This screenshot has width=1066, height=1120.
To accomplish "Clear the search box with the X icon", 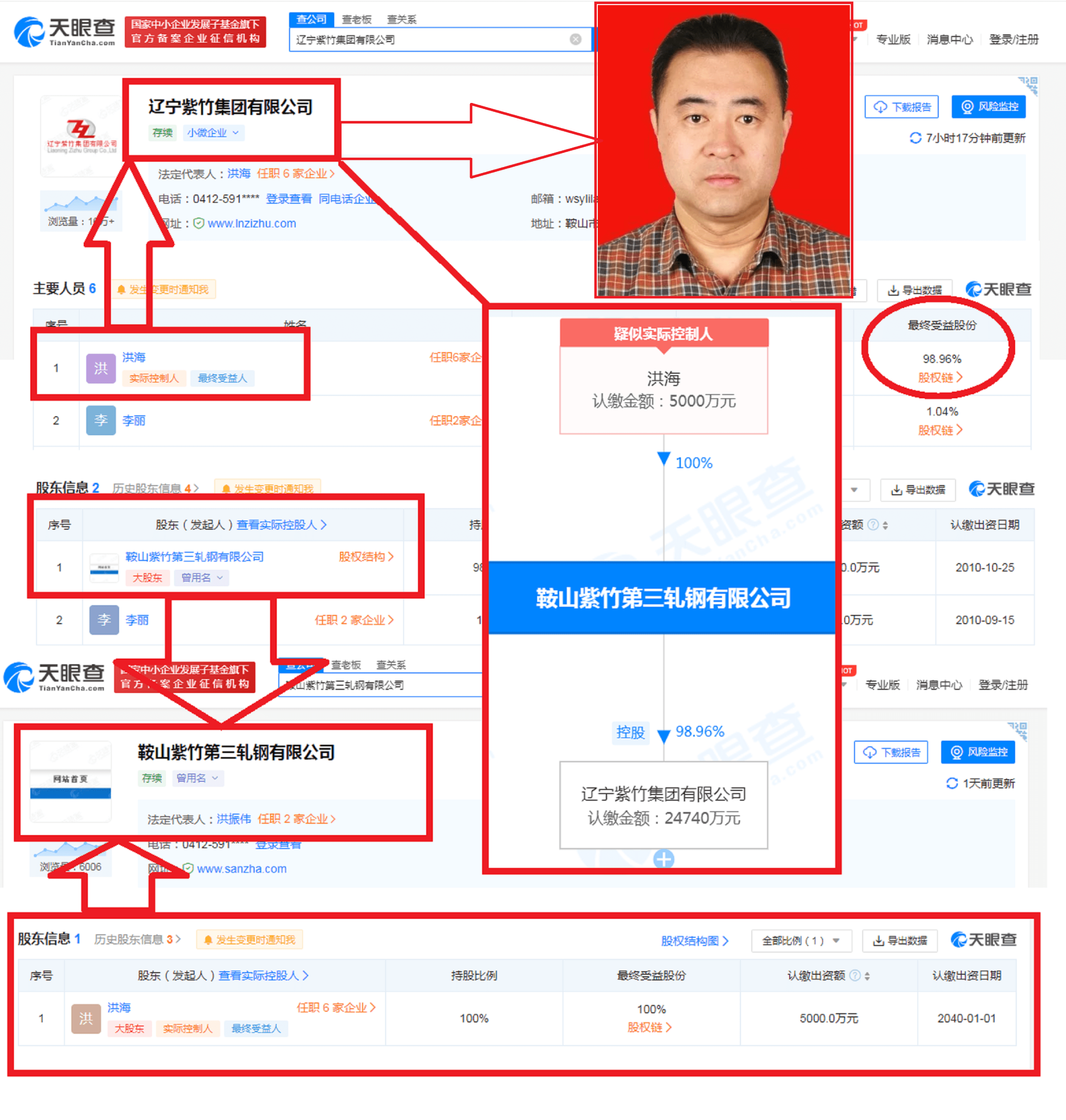I will (575, 39).
